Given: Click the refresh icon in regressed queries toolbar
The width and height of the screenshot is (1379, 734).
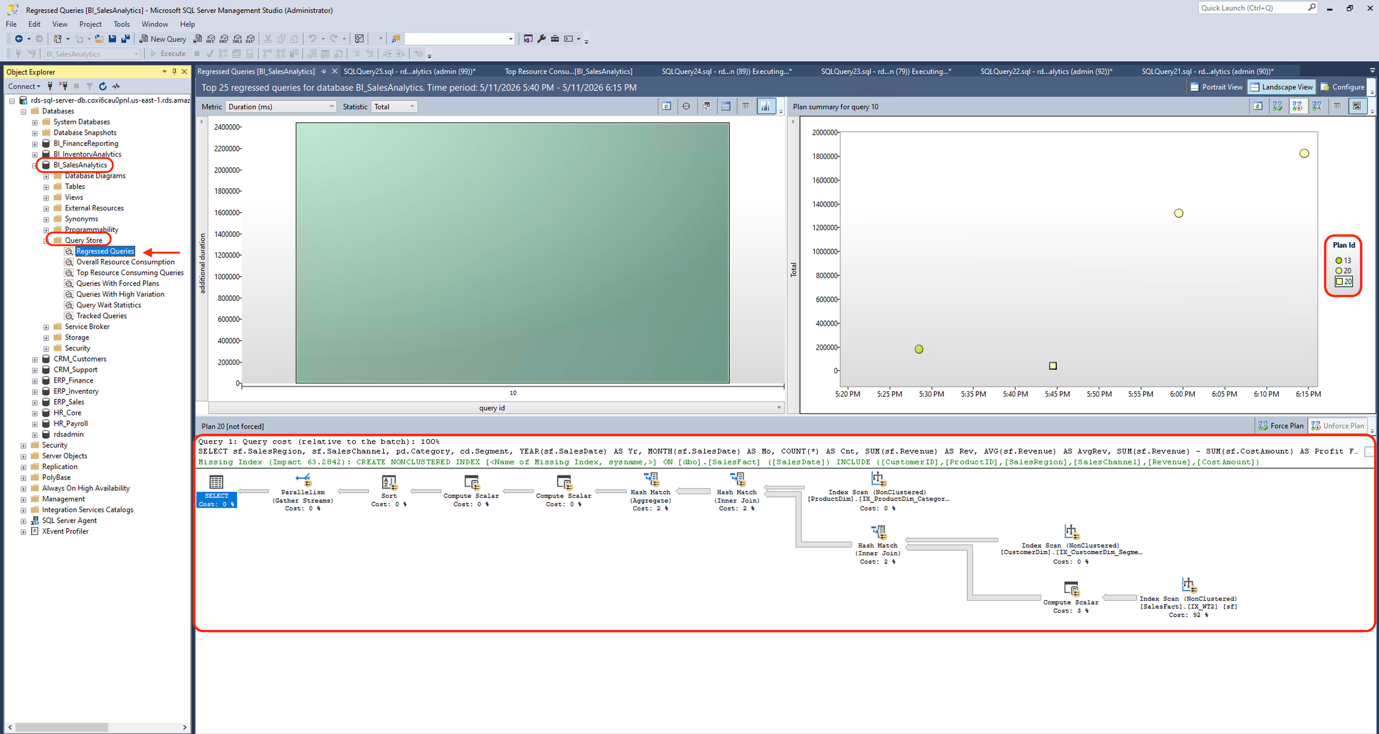Looking at the screenshot, I should click(666, 106).
